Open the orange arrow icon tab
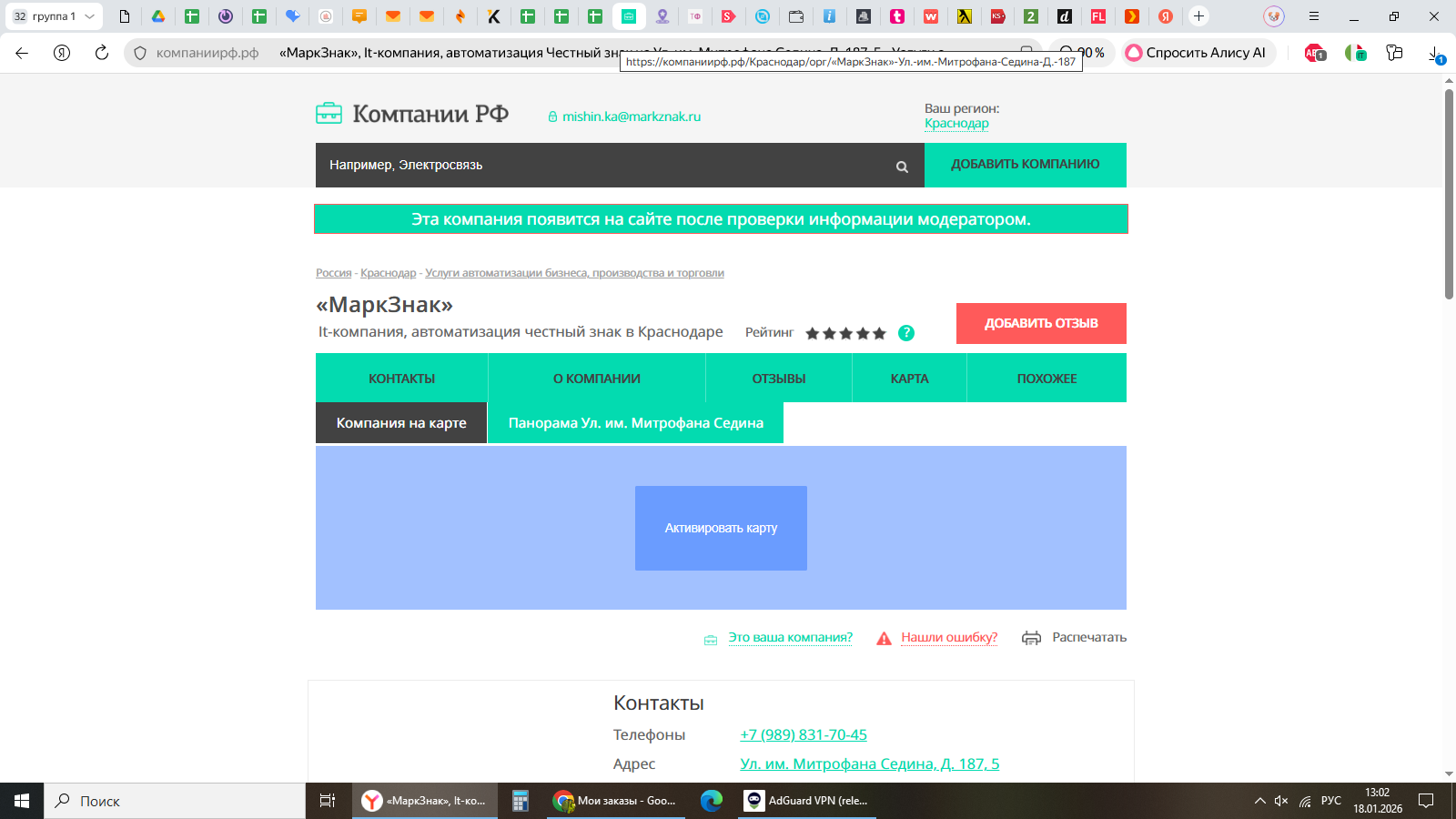The image size is (1456, 819). 1132,16
